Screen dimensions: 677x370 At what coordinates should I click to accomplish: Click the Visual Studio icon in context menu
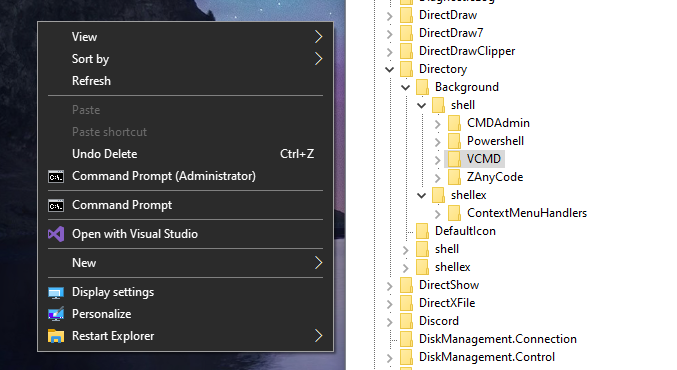coord(56,234)
